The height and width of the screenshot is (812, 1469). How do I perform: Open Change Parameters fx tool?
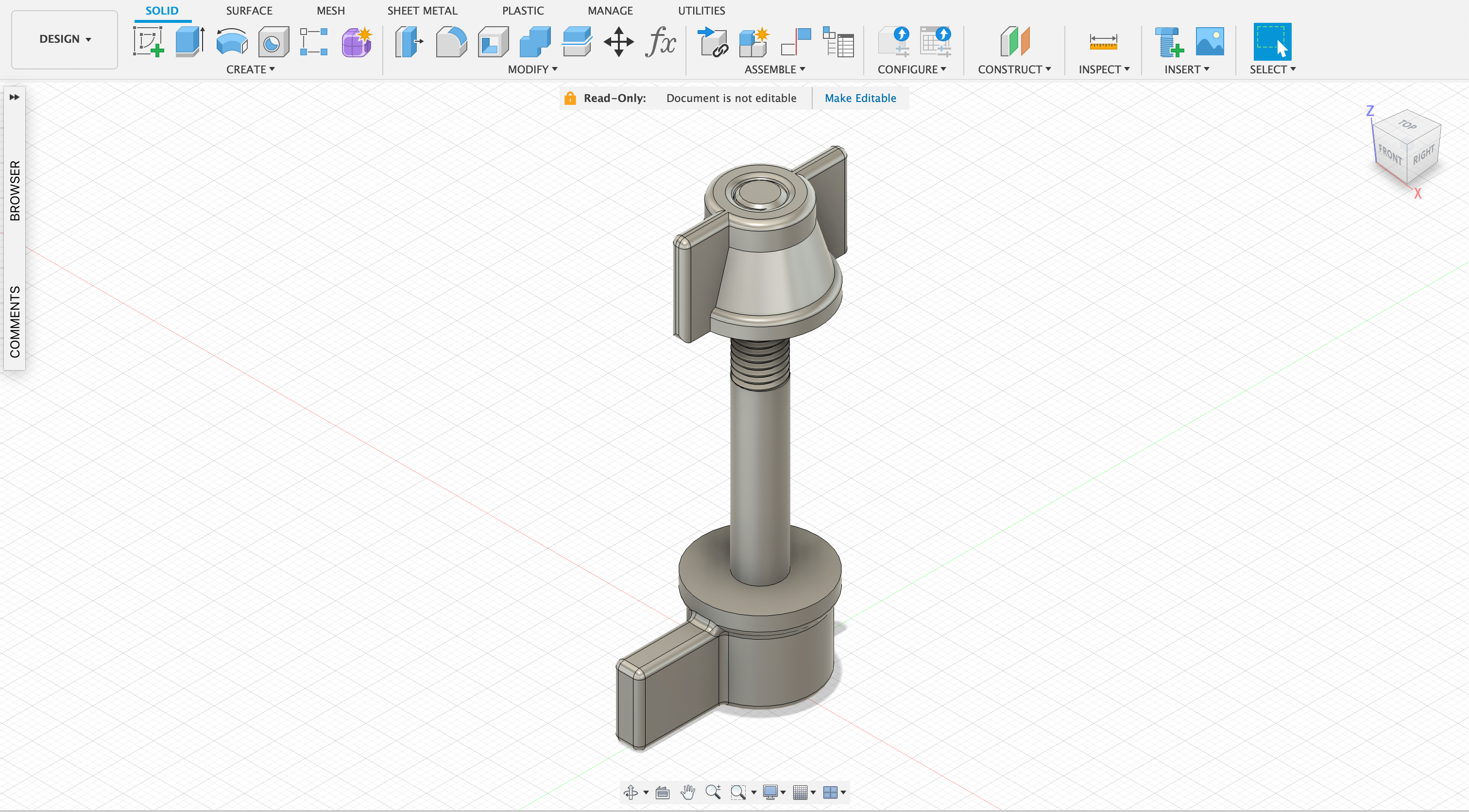[660, 42]
